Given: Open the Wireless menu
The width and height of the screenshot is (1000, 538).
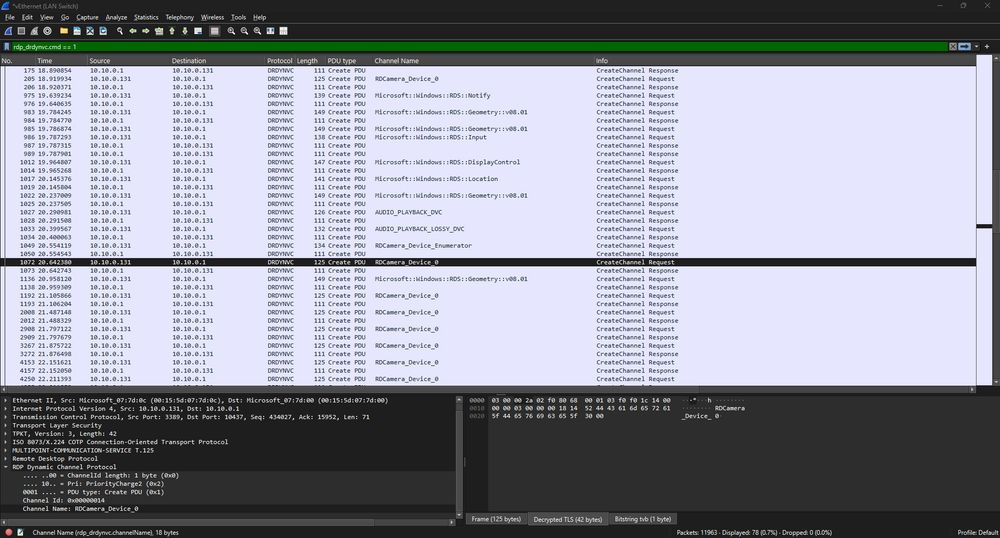Looking at the screenshot, I should pyautogui.click(x=212, y=17).
